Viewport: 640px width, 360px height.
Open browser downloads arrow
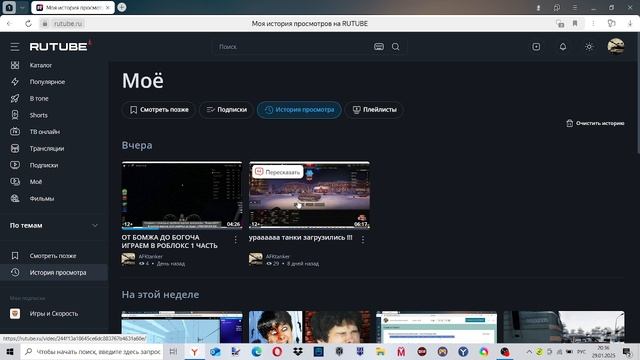(x=630, y=24)
